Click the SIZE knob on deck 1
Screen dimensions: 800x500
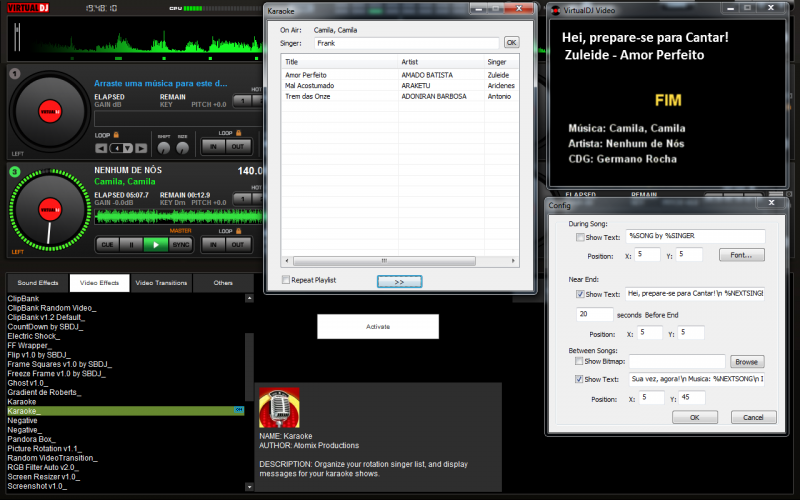(x=182, y=148)
